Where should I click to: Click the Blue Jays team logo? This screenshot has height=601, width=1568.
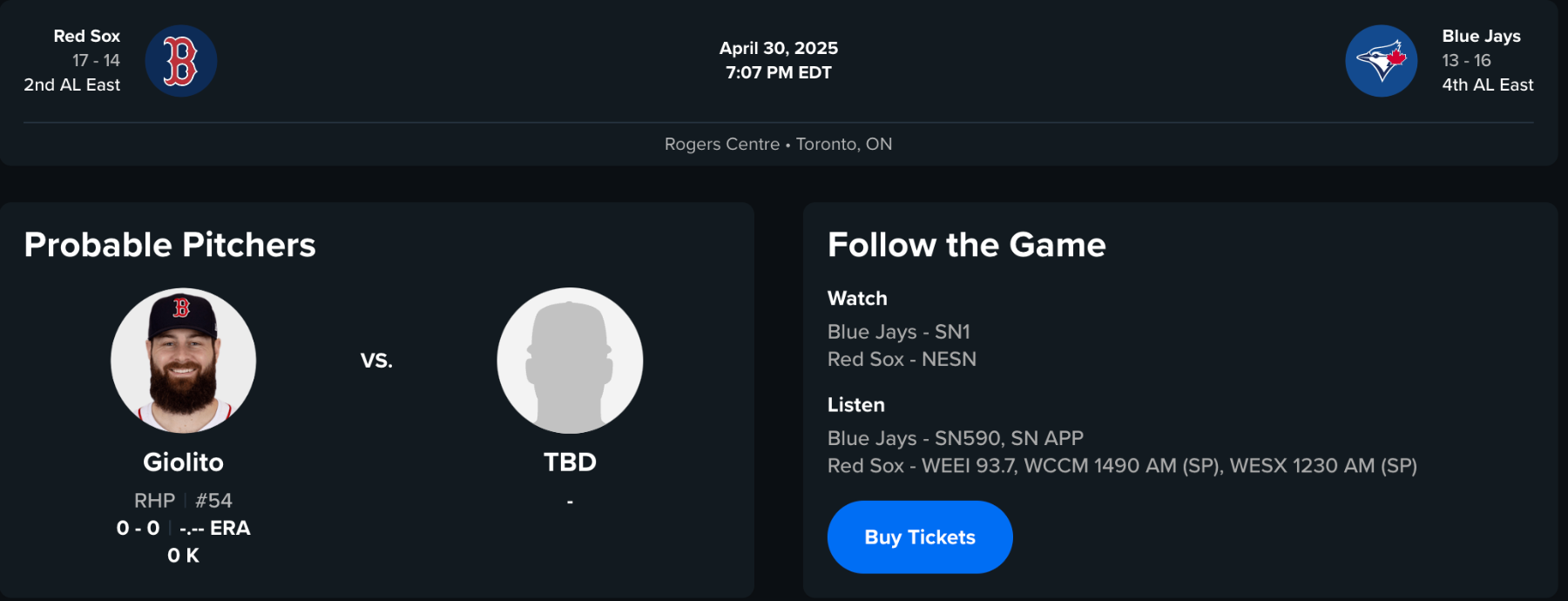tap(1382, 61)
